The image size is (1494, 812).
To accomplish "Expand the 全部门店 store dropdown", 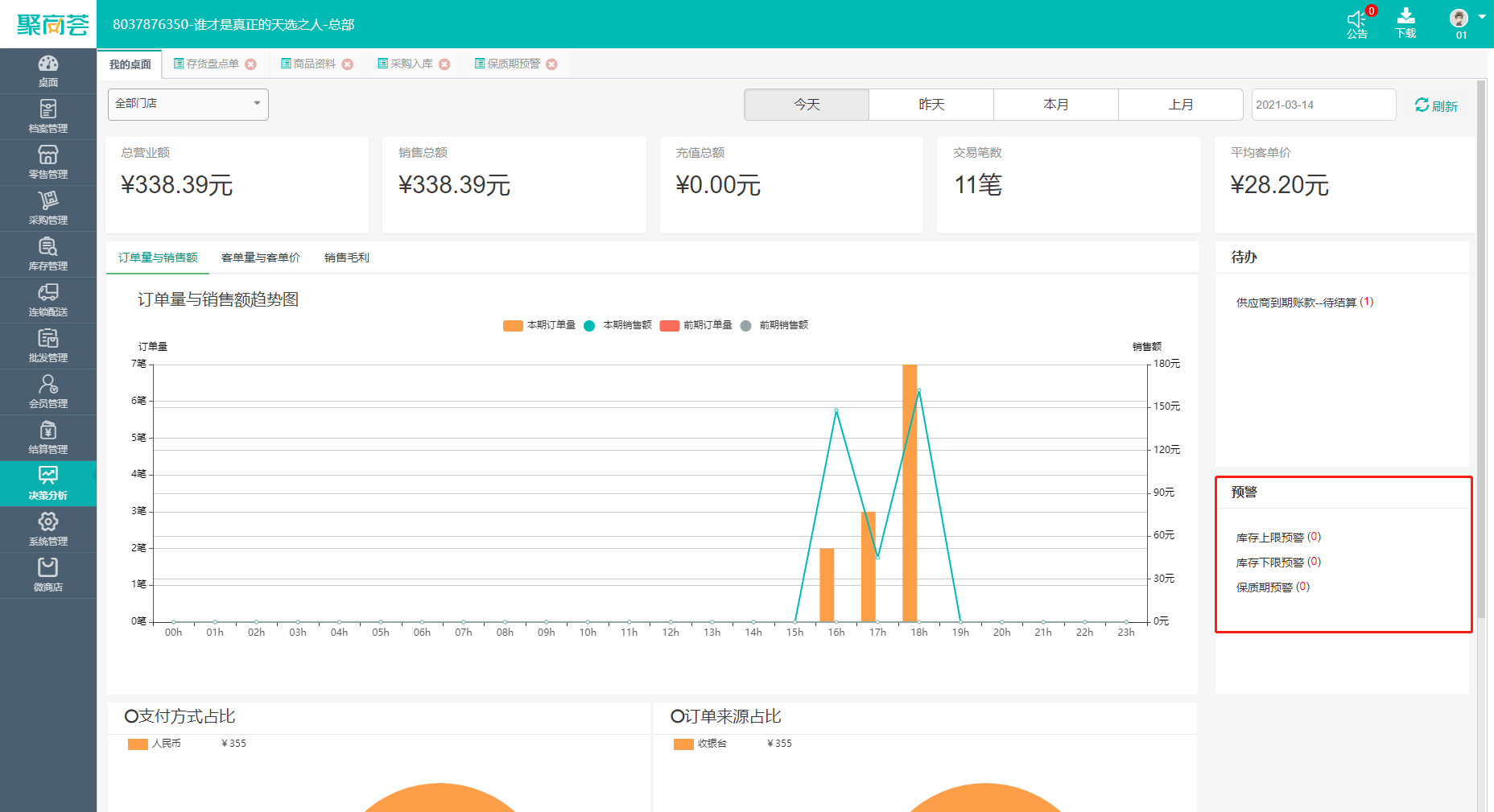I will click(x=188, y=104).
